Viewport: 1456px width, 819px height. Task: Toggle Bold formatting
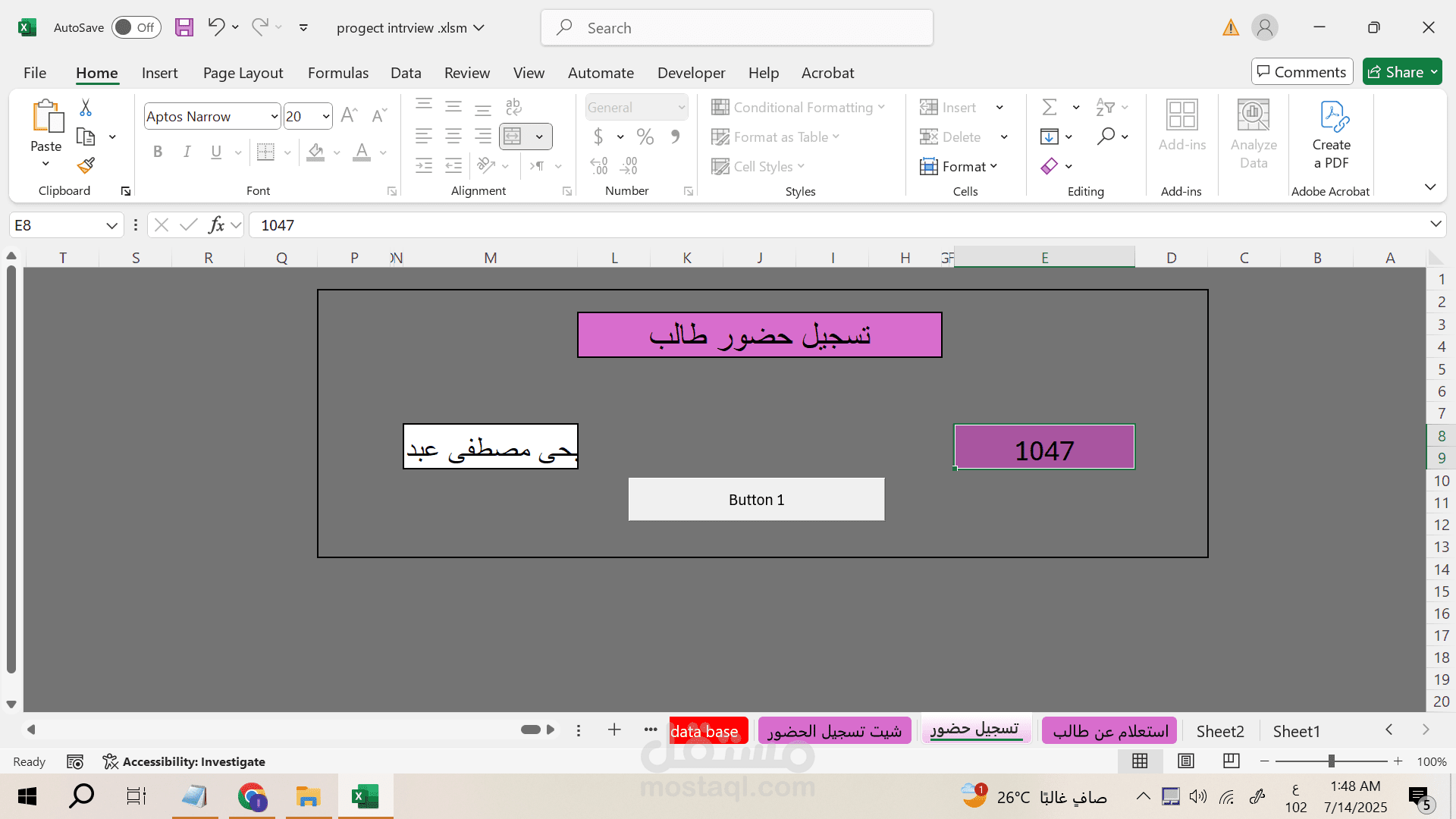click(158, 152)
